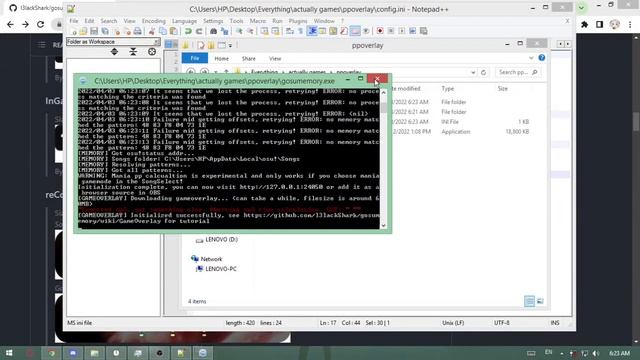This screenshot has width=640, height=360.
Task: Sort Explorer files by Type column
Action: (447, 89)
